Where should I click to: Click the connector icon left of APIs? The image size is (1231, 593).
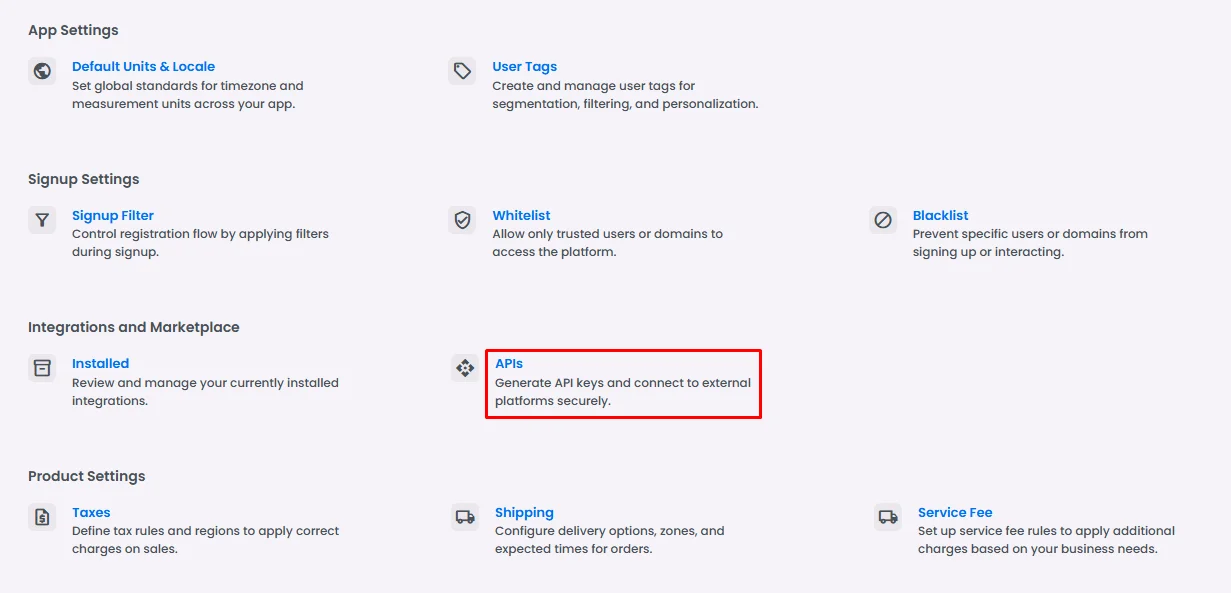(465, 368)
